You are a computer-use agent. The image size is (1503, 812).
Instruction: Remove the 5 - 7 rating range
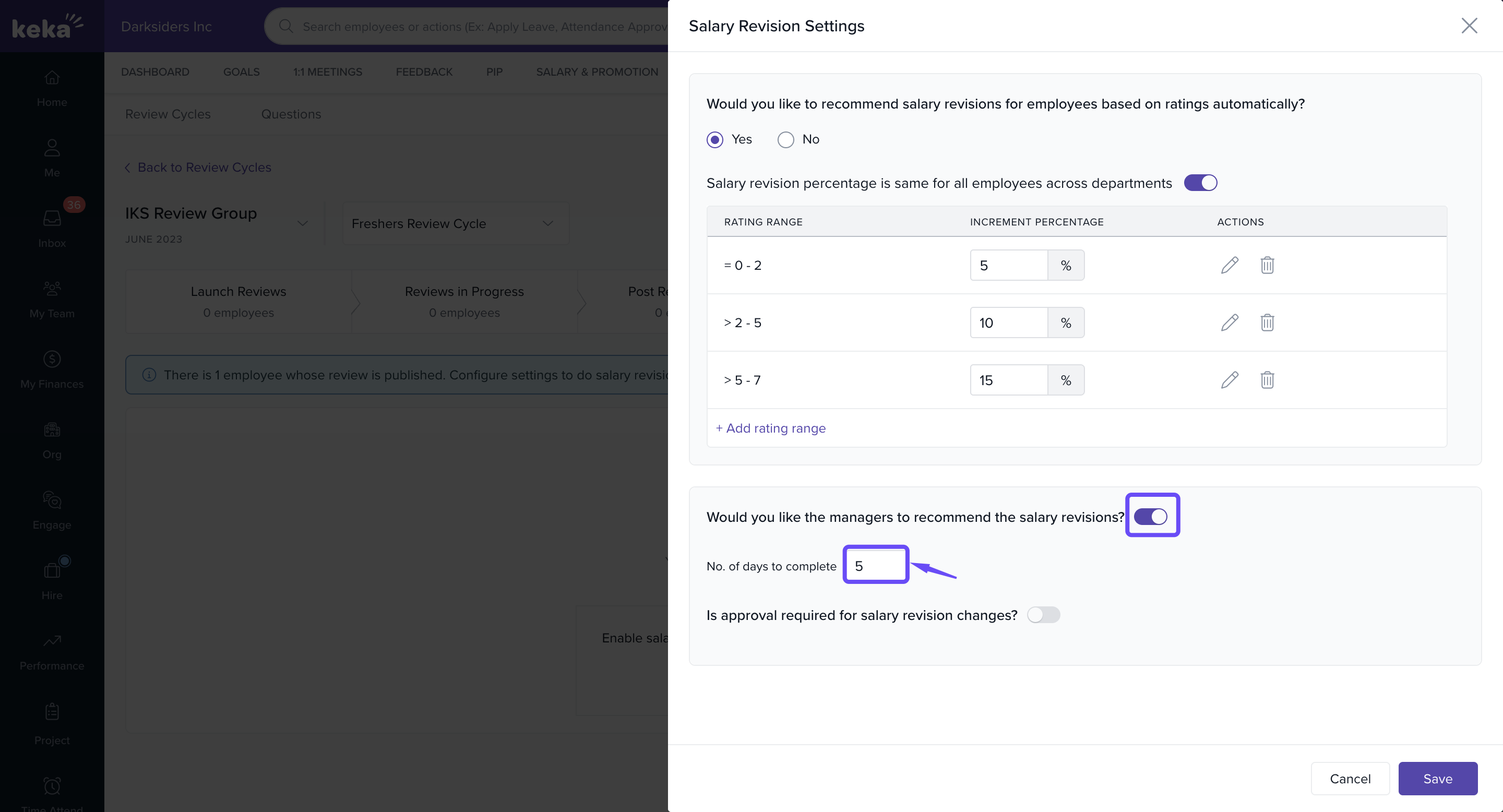coord(1267,380)
